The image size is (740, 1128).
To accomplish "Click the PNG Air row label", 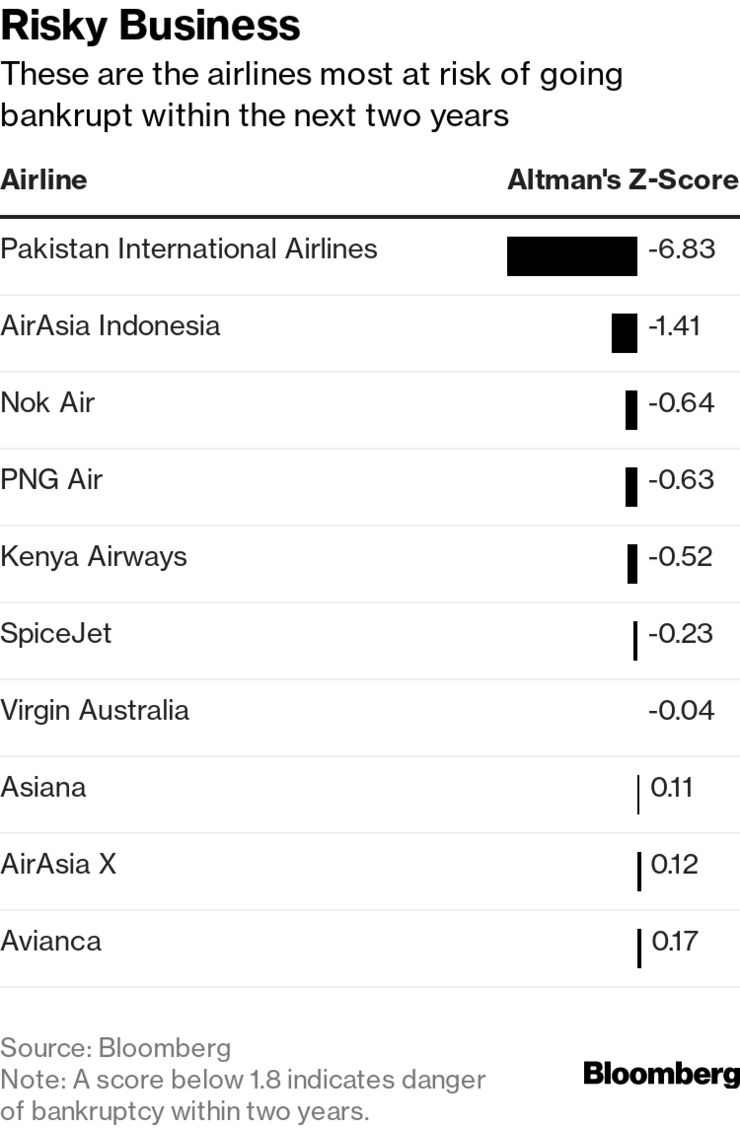I will click(51, 480).
